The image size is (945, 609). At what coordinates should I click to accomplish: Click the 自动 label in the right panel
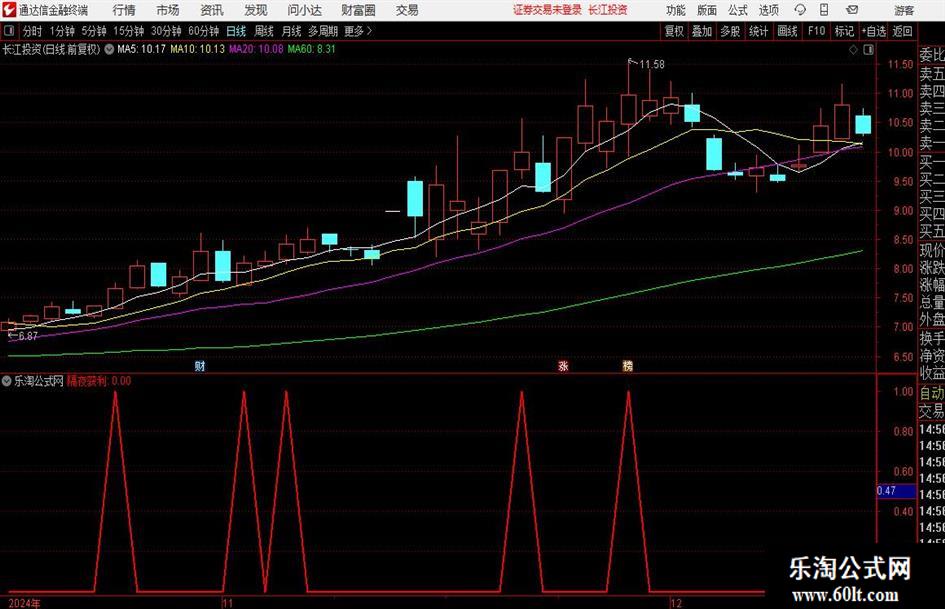click(x=932, y=393)
